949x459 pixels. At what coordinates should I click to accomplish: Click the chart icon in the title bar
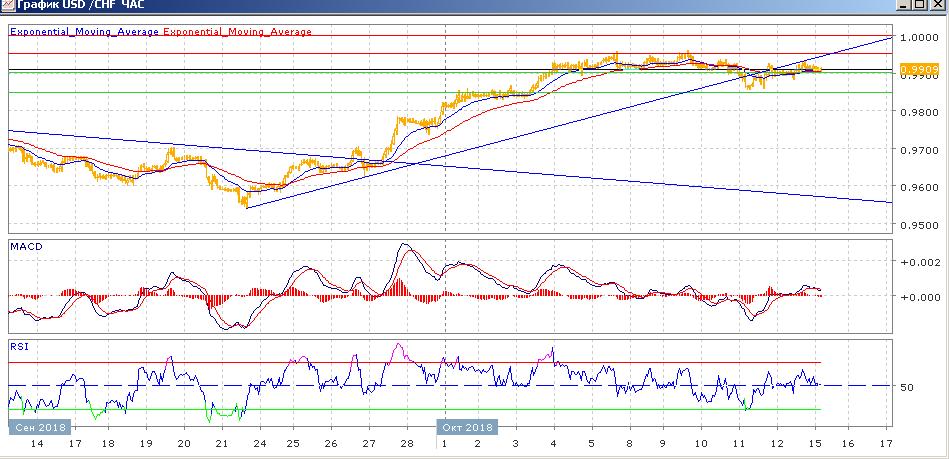(x=7, y=5)
